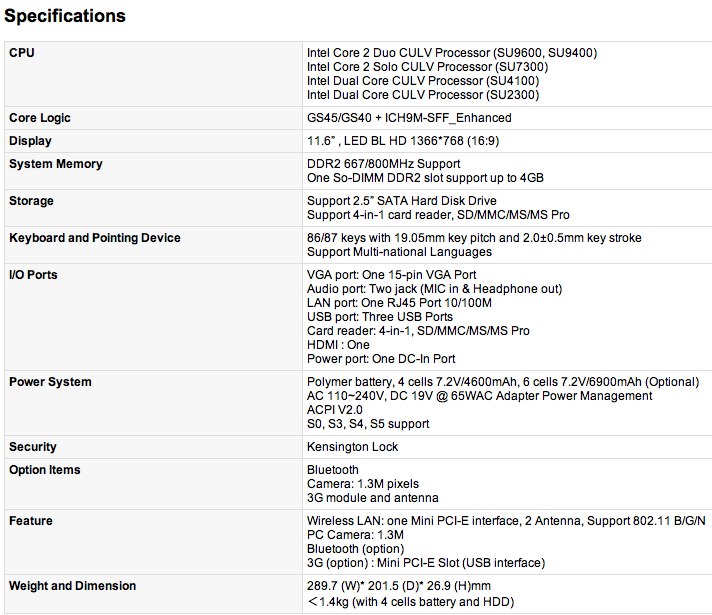Viewport: 712px width, 615px height.
Task: Click the I/O Ports label
Action: coord(33,275)
